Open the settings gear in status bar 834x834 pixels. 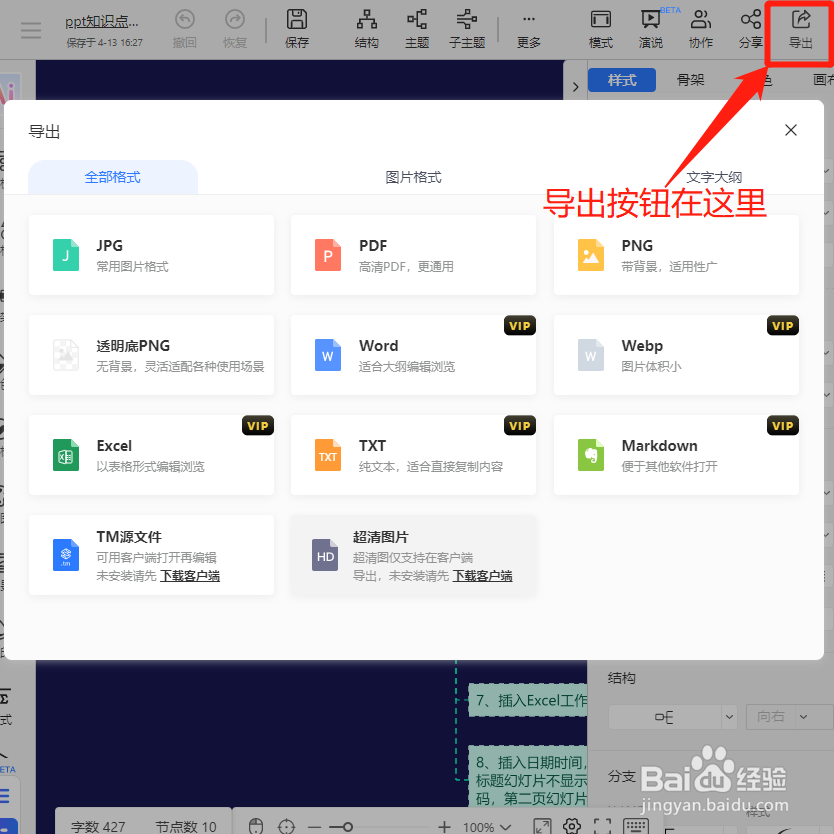571,827
